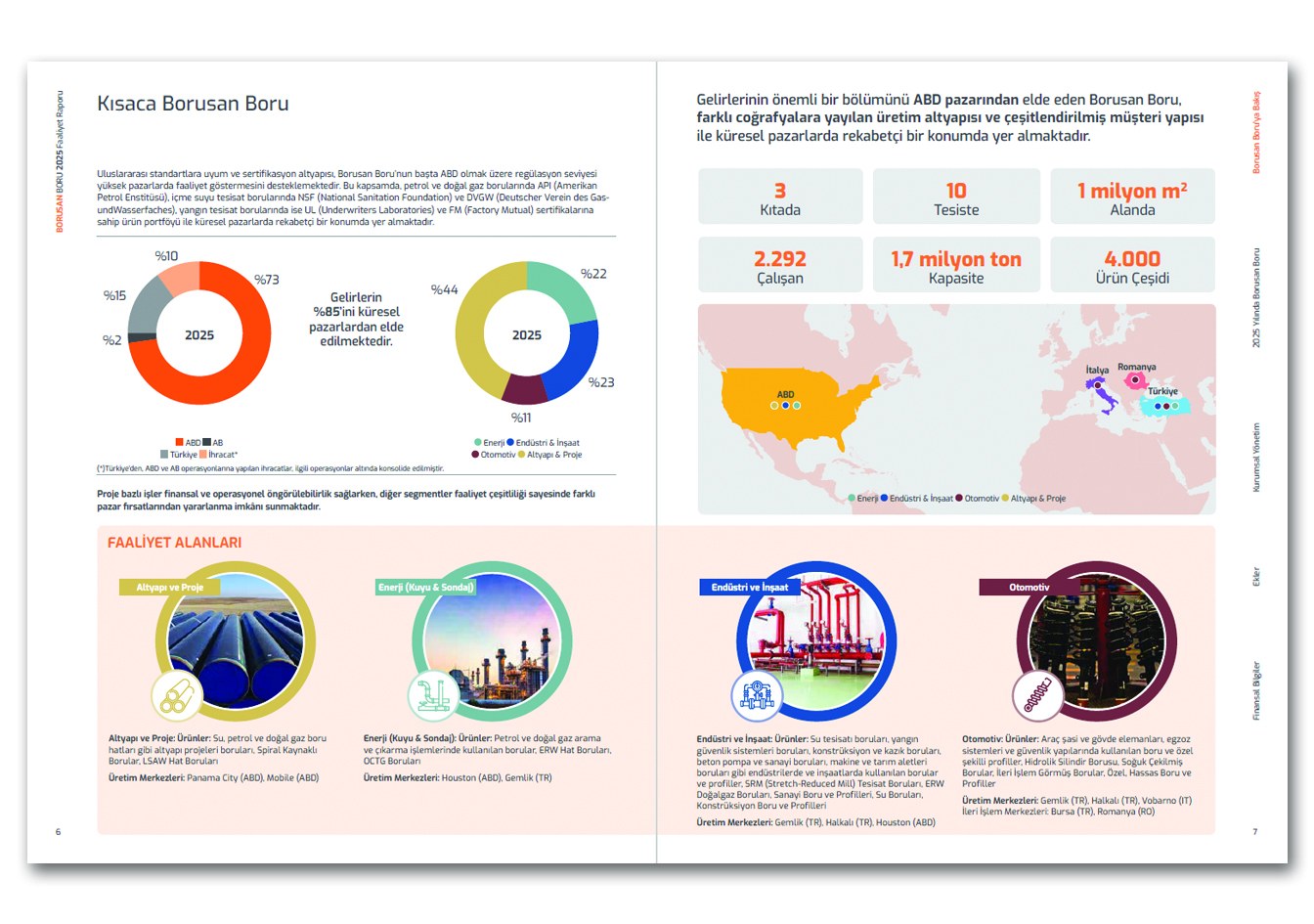Click the %73 label on the revenue donut
Viewport: 1314px width, 924px height.
point(267,280)
